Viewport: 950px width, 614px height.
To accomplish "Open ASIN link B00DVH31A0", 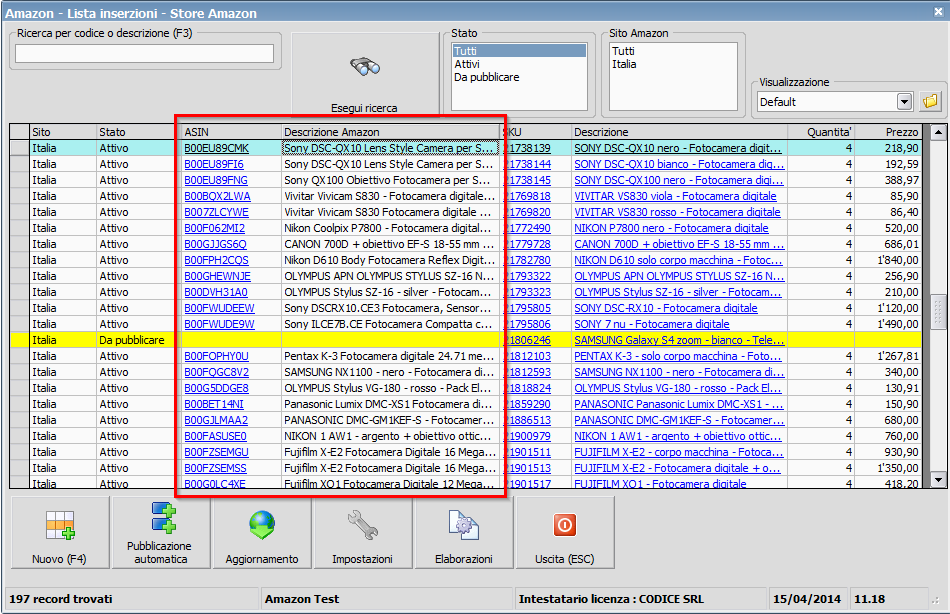I will point(216,292).
